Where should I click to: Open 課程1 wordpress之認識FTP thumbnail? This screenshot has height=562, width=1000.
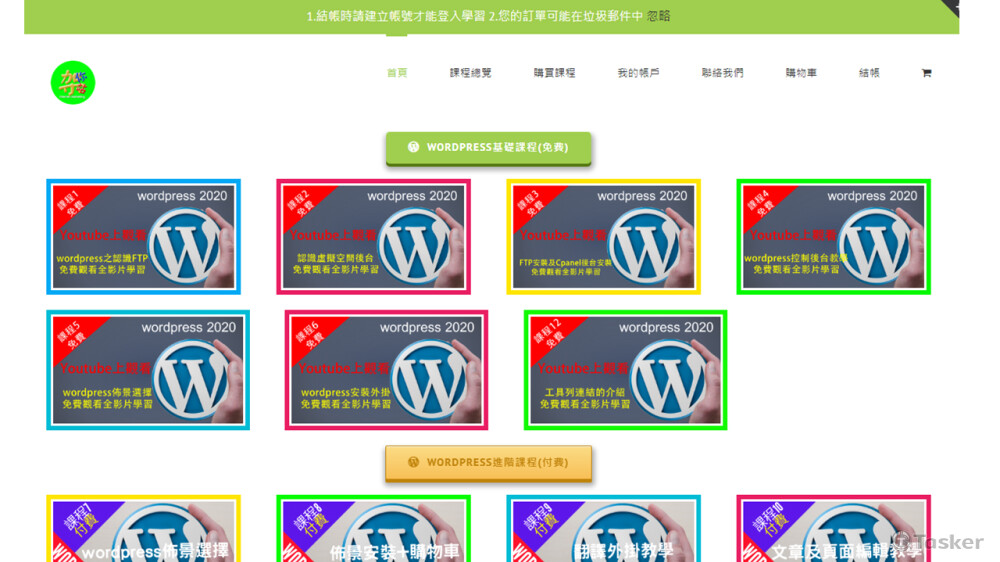coord(143,237)
